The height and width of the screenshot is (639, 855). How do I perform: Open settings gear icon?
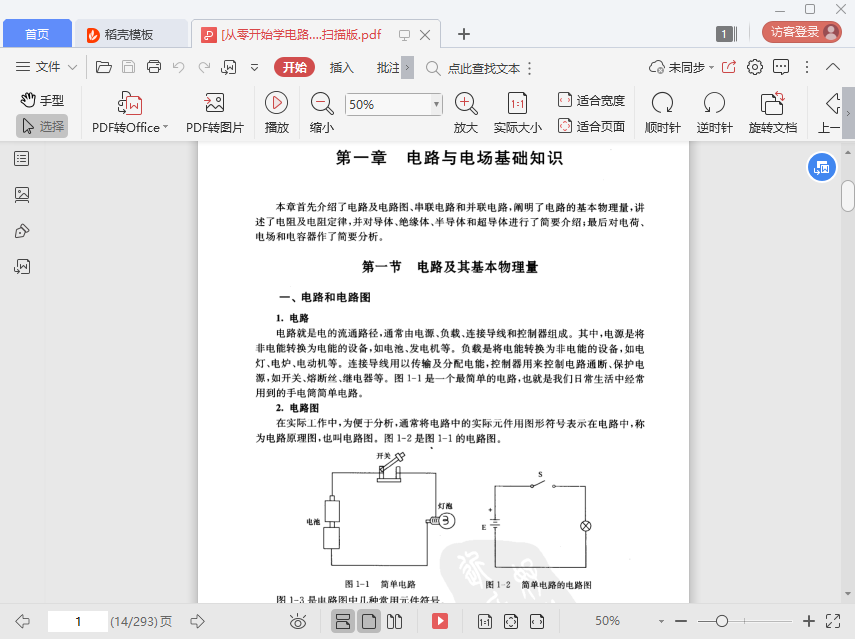755,67
